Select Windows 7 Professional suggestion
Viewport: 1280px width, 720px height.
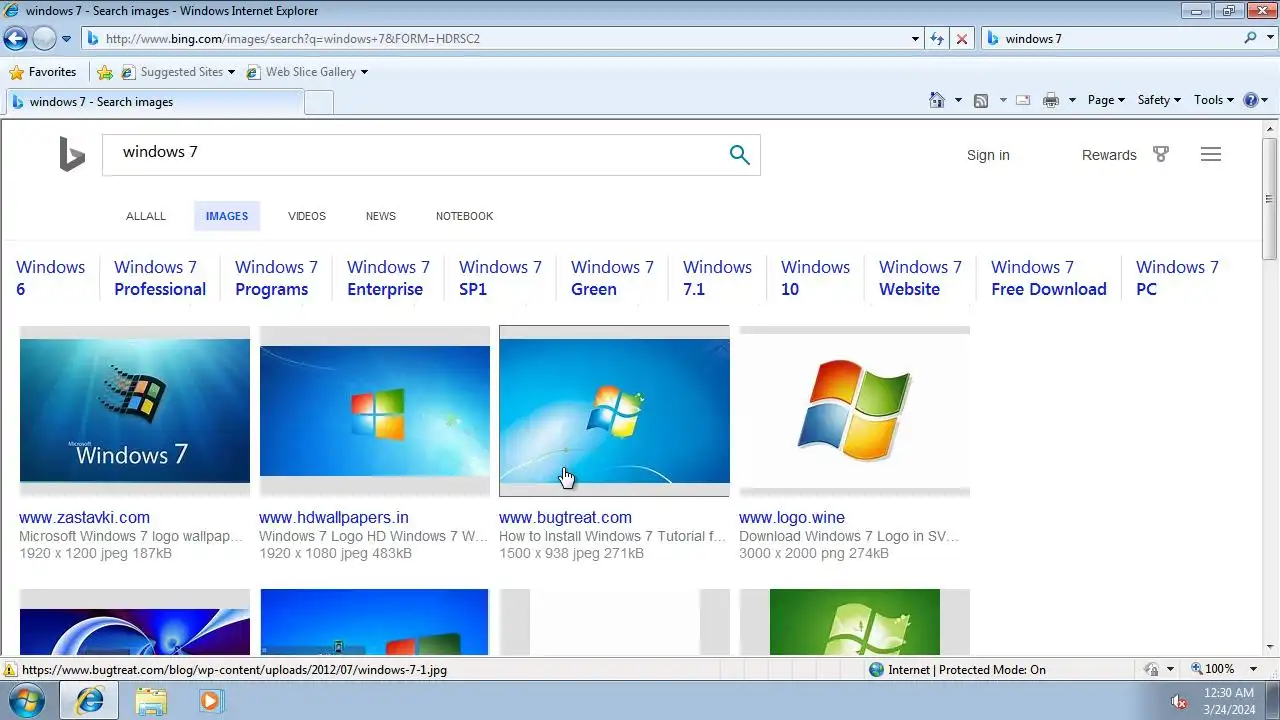click(x=160, y=278)
